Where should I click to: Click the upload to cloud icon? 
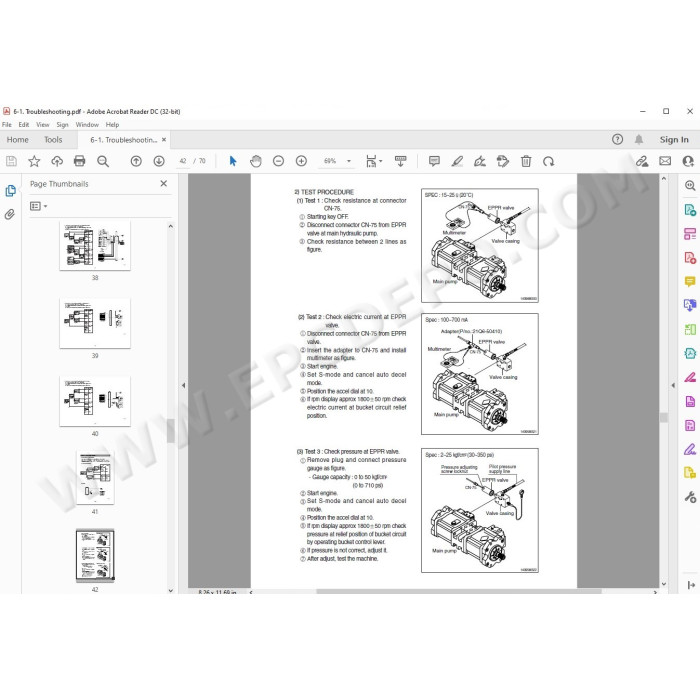click(57, 161)
